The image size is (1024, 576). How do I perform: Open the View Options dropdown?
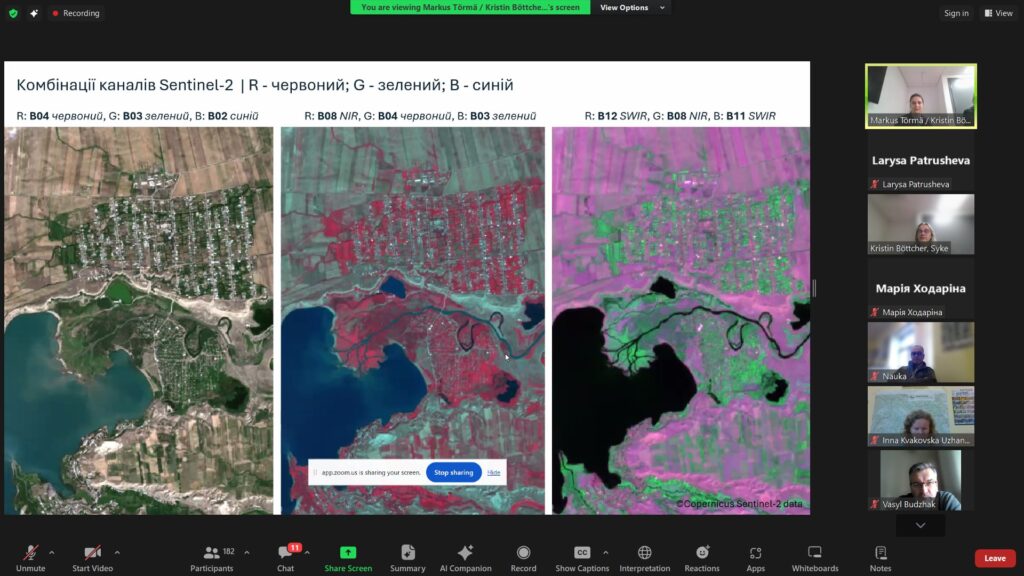(x=630, y=8)
